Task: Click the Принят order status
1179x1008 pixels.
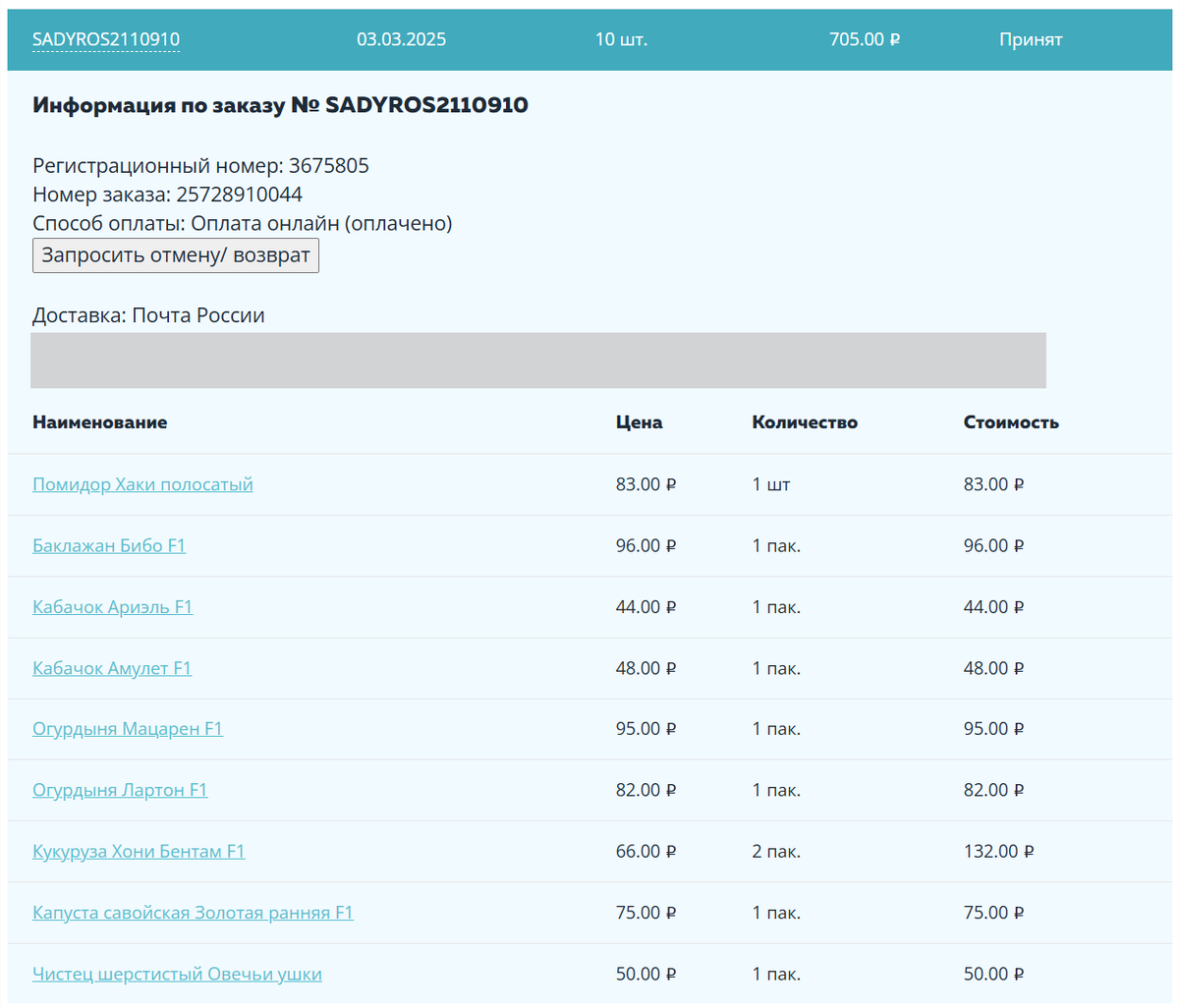Action: pyautogui.click(x=1031, y=39)
